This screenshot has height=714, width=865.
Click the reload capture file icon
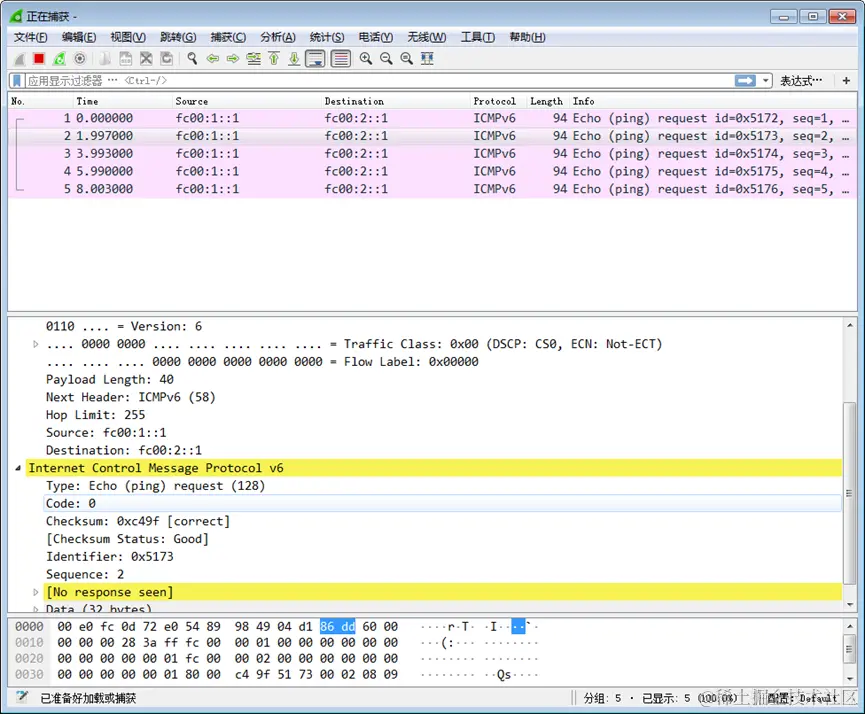coord(166,58)
